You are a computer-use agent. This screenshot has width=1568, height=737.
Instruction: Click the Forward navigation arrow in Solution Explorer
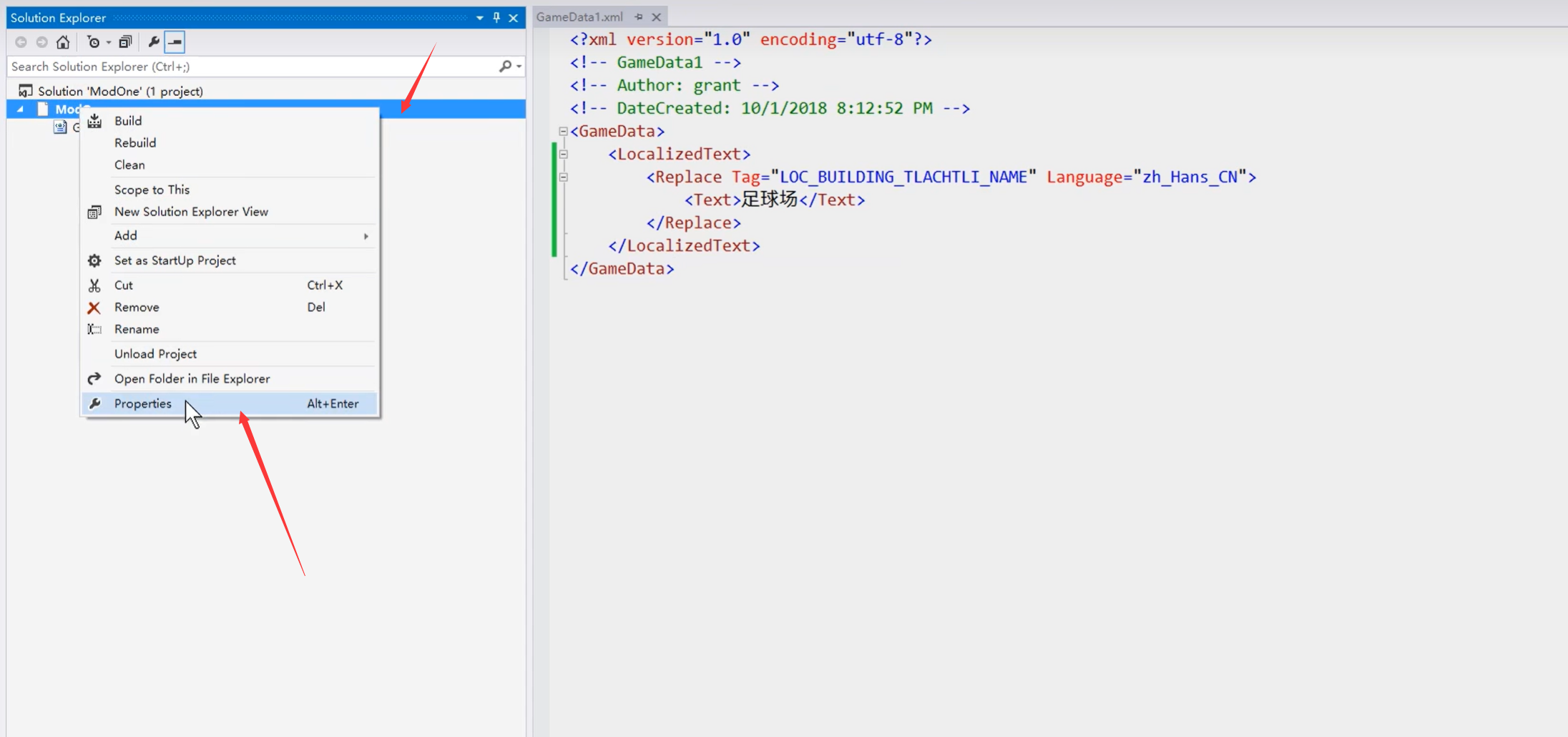[x=42, y=42]
